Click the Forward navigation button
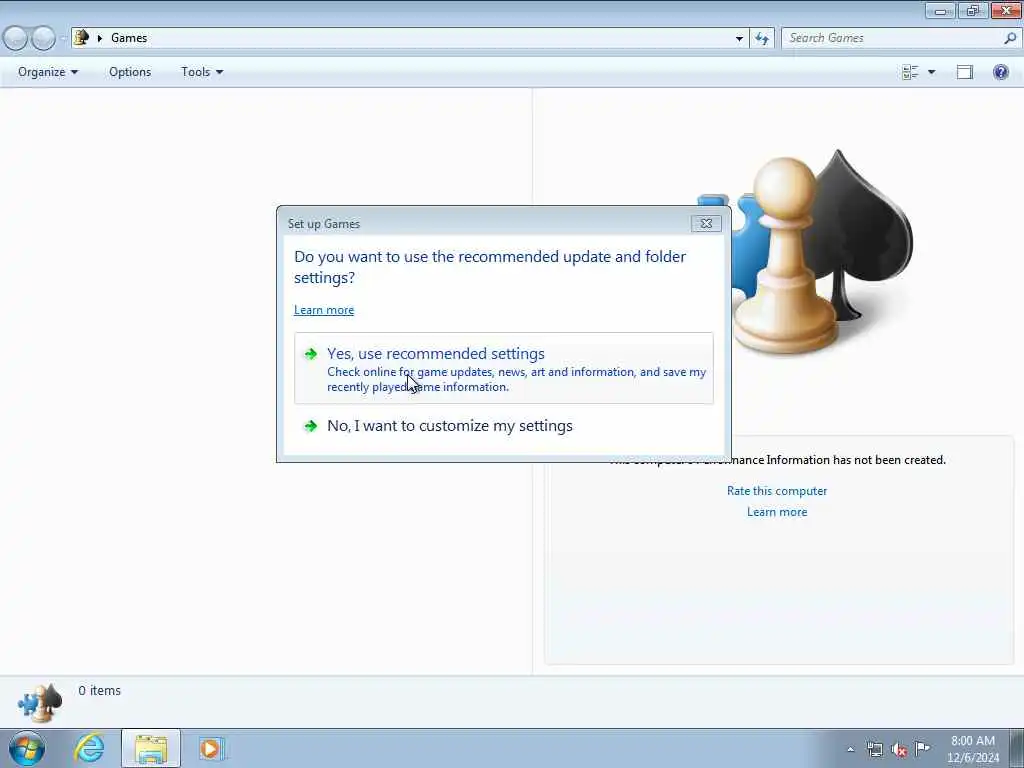 (43, 38)
